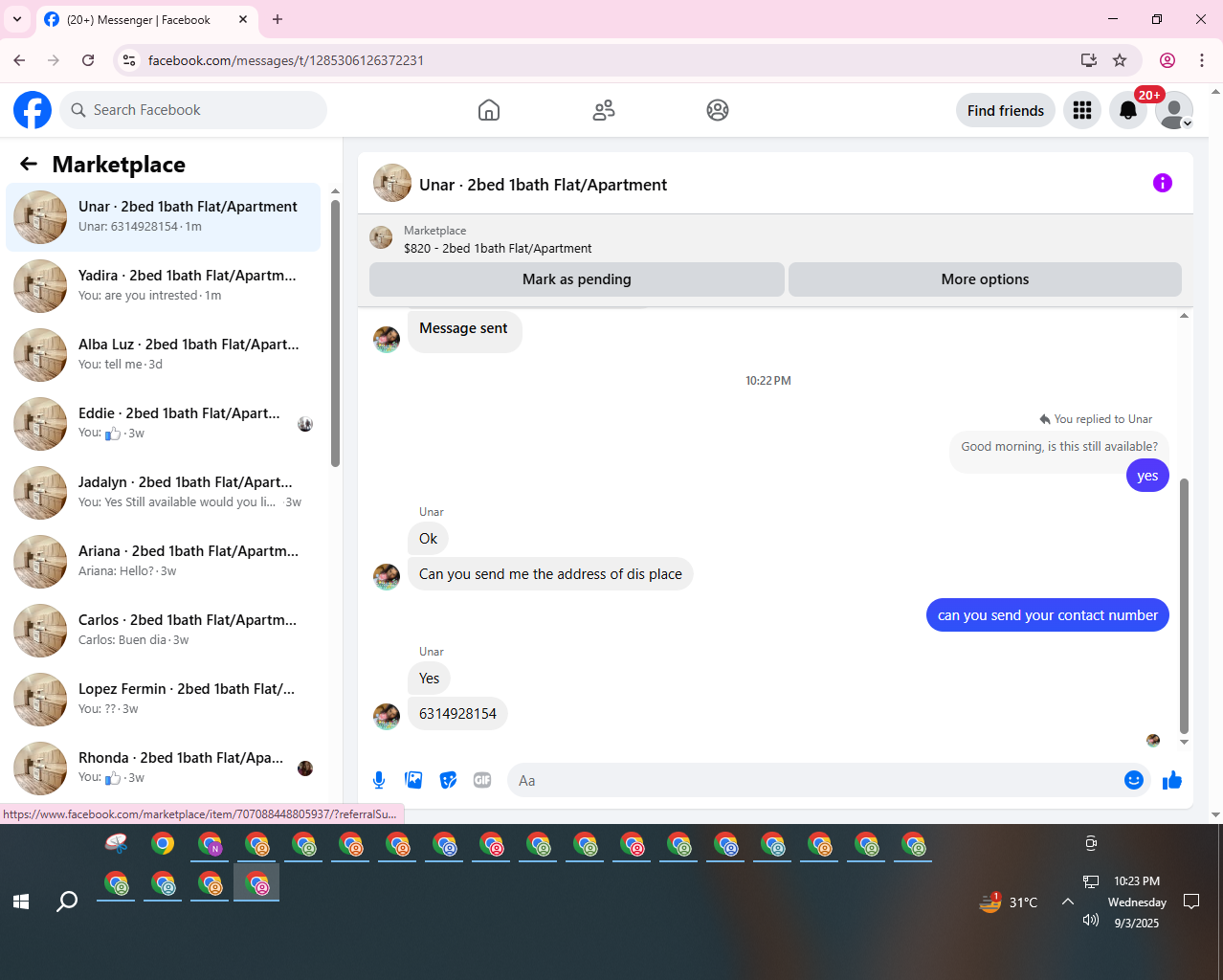1223x980 pixels.
Task: Select the Lopez Fermin conversation
Action: pyautogui.click(x=164, y=700)
